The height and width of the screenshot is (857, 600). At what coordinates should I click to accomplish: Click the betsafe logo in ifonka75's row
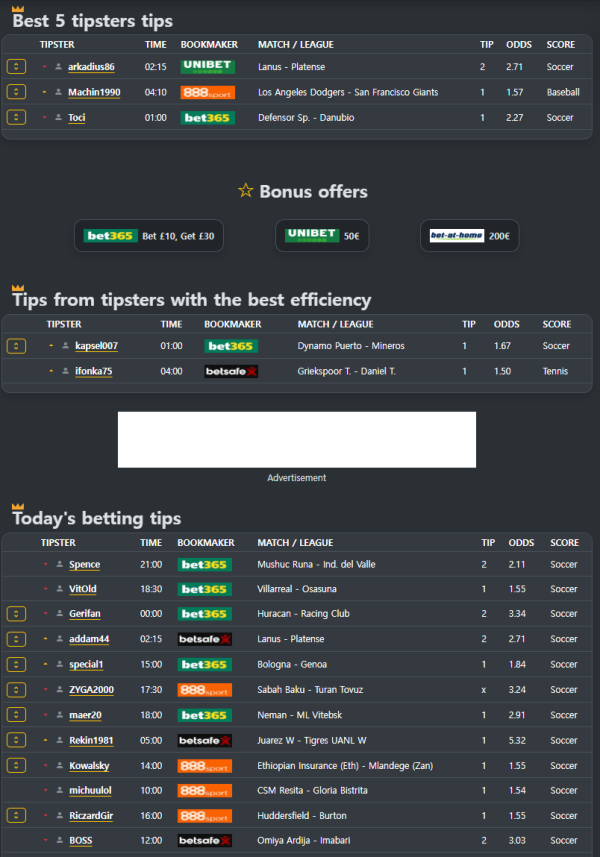tap(231, 371)
